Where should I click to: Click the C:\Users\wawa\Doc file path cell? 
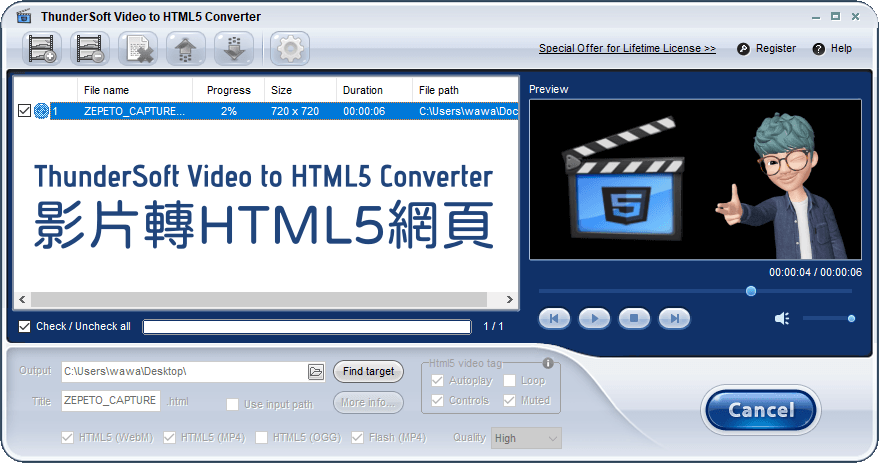[x=468, y=111]
